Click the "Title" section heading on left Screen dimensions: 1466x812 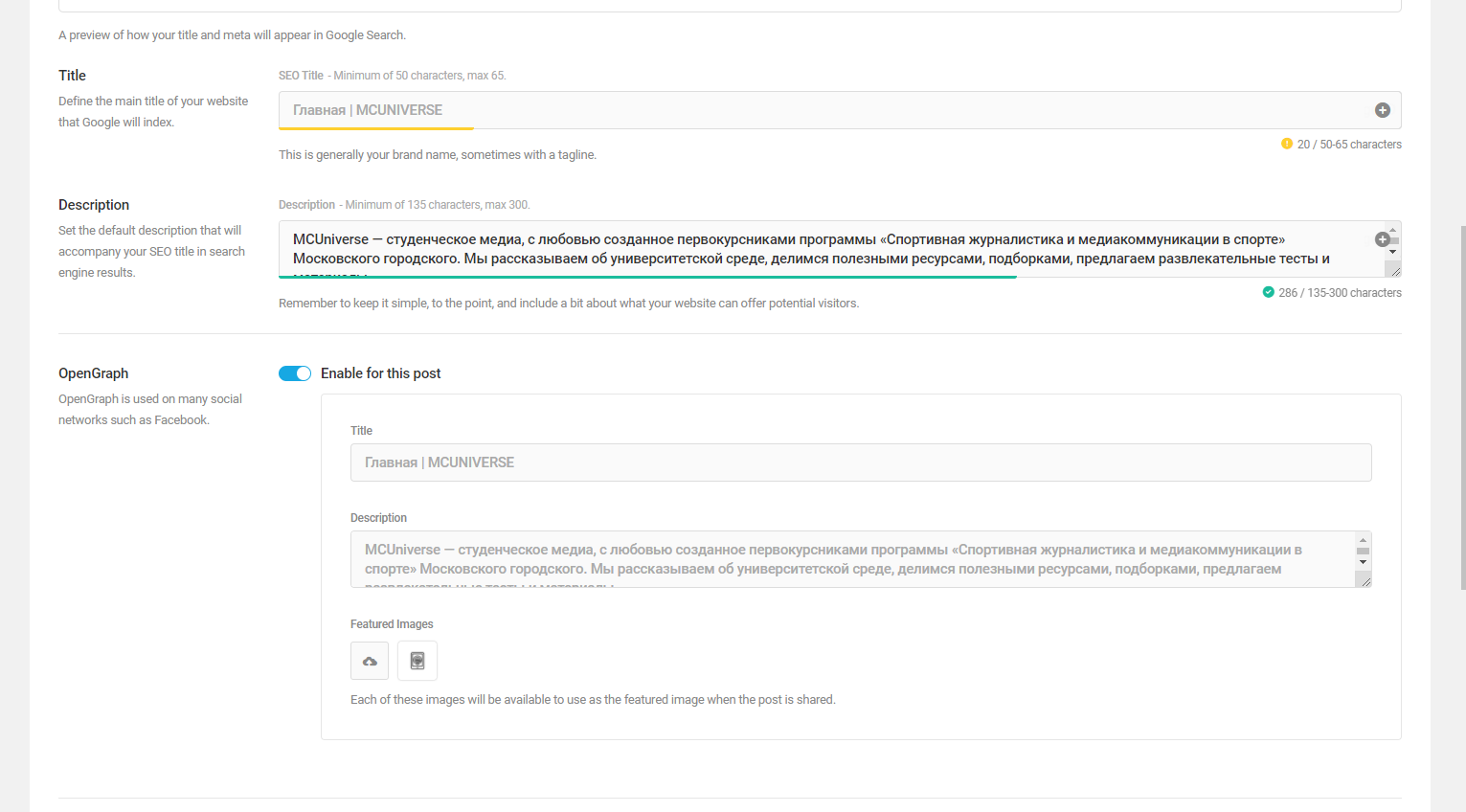click(x=72, y=76)
